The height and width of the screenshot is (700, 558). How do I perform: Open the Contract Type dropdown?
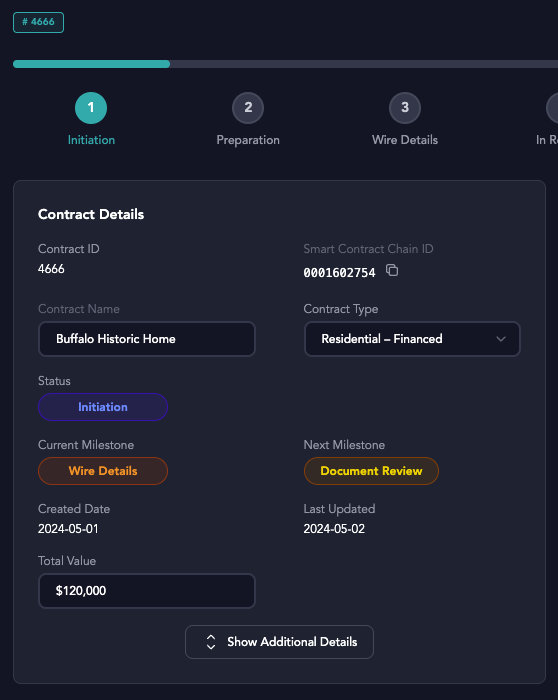(412, 339)
